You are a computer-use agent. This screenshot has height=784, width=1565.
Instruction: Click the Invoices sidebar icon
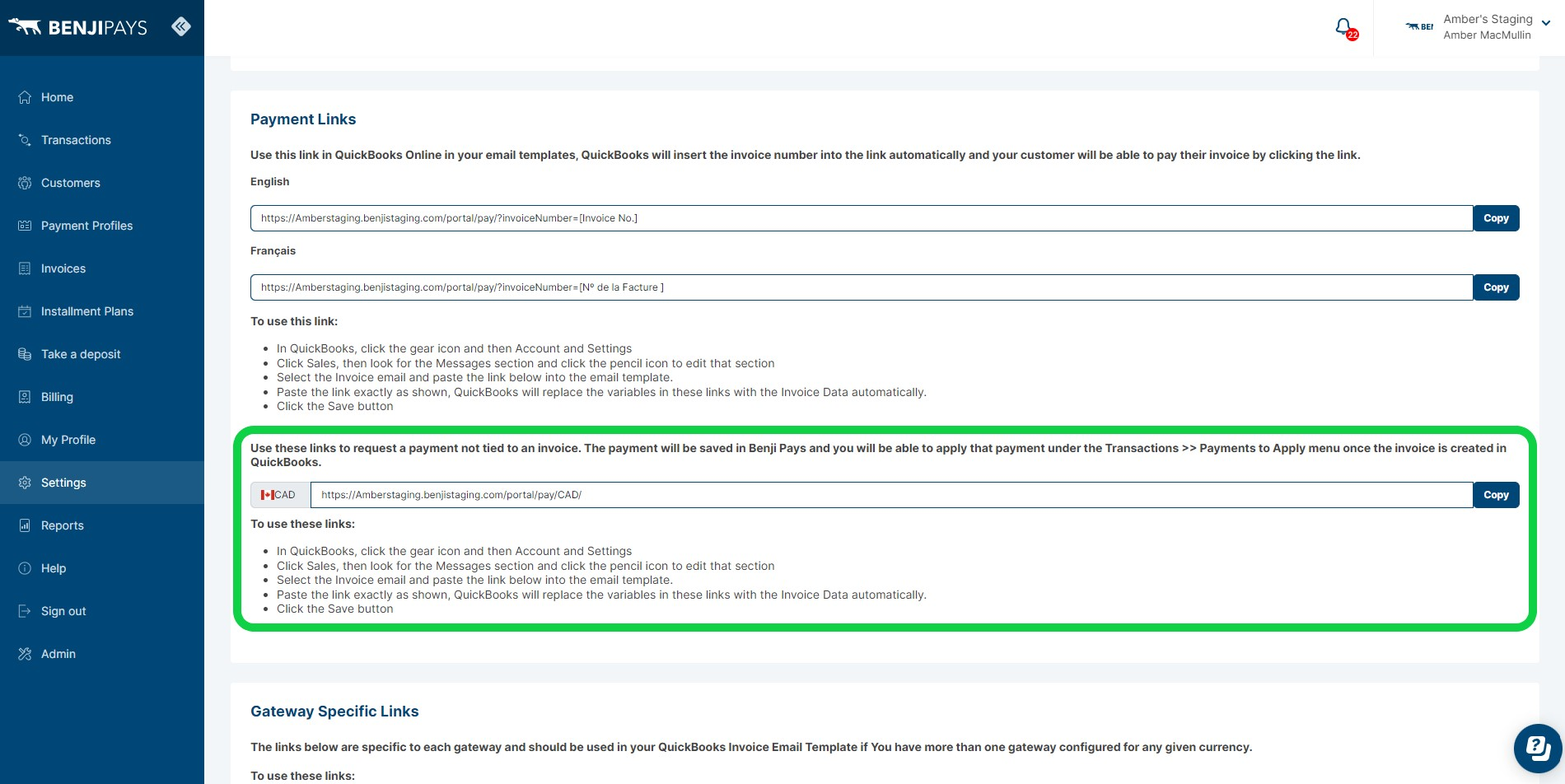(25, 268)
